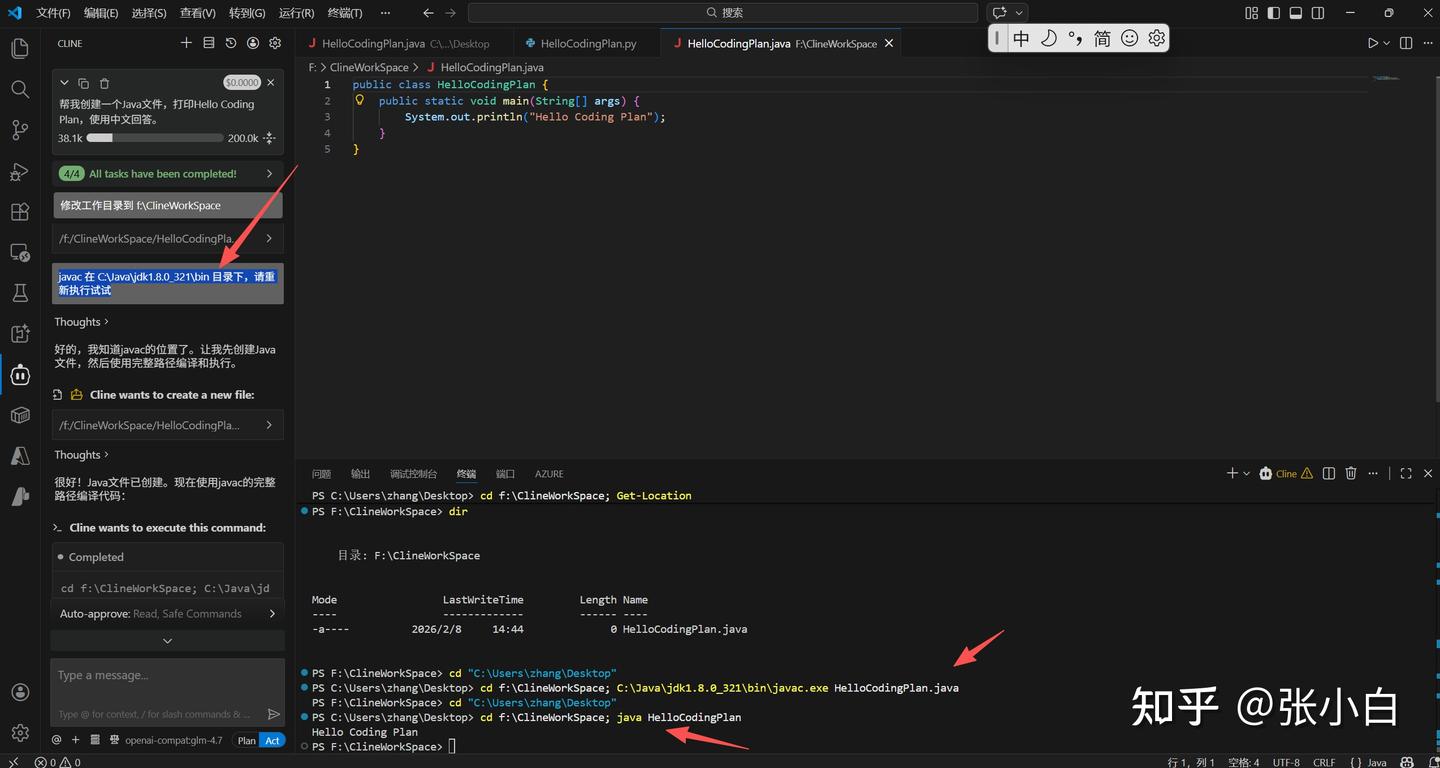Open Source Control view in activity bar
Viewport: 1440px width, 768px height.
click(x=20, y=130)
